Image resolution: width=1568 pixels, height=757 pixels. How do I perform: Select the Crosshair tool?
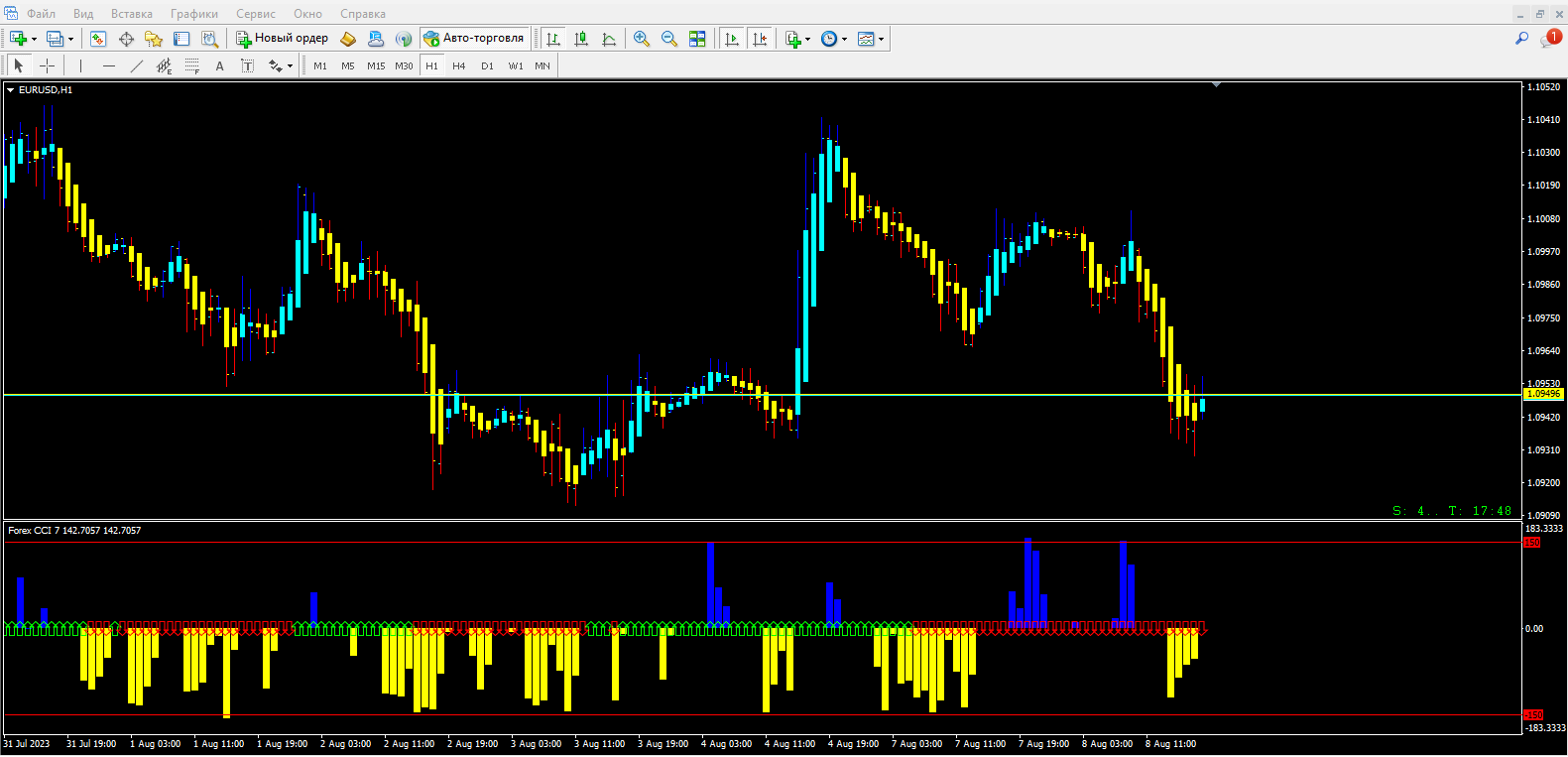[x=47, y=65]
